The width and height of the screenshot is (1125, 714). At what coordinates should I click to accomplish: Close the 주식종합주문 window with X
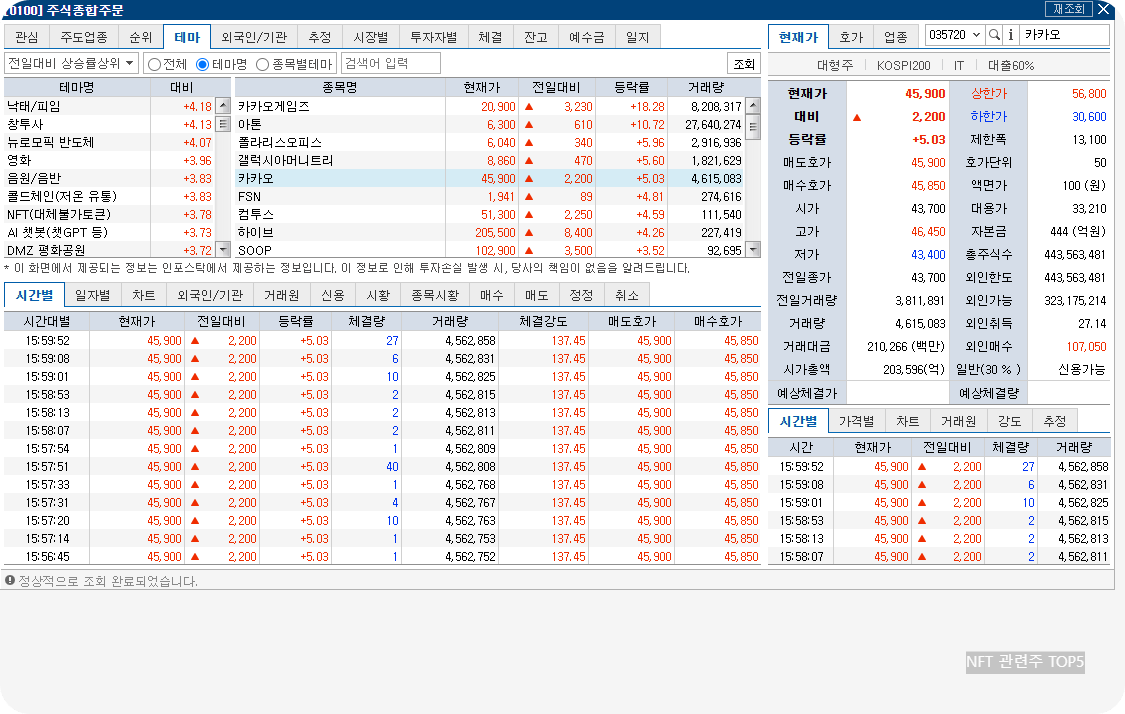(1103, 9)
